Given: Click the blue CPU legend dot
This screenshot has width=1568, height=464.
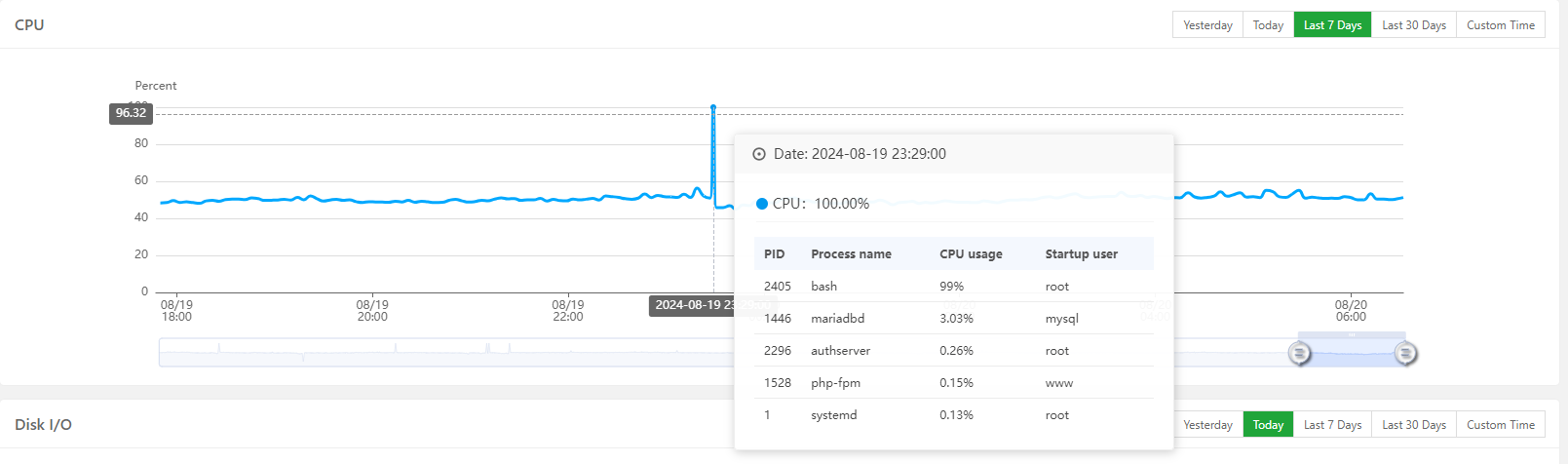Looking at the screenshot, I should point(762,204).
